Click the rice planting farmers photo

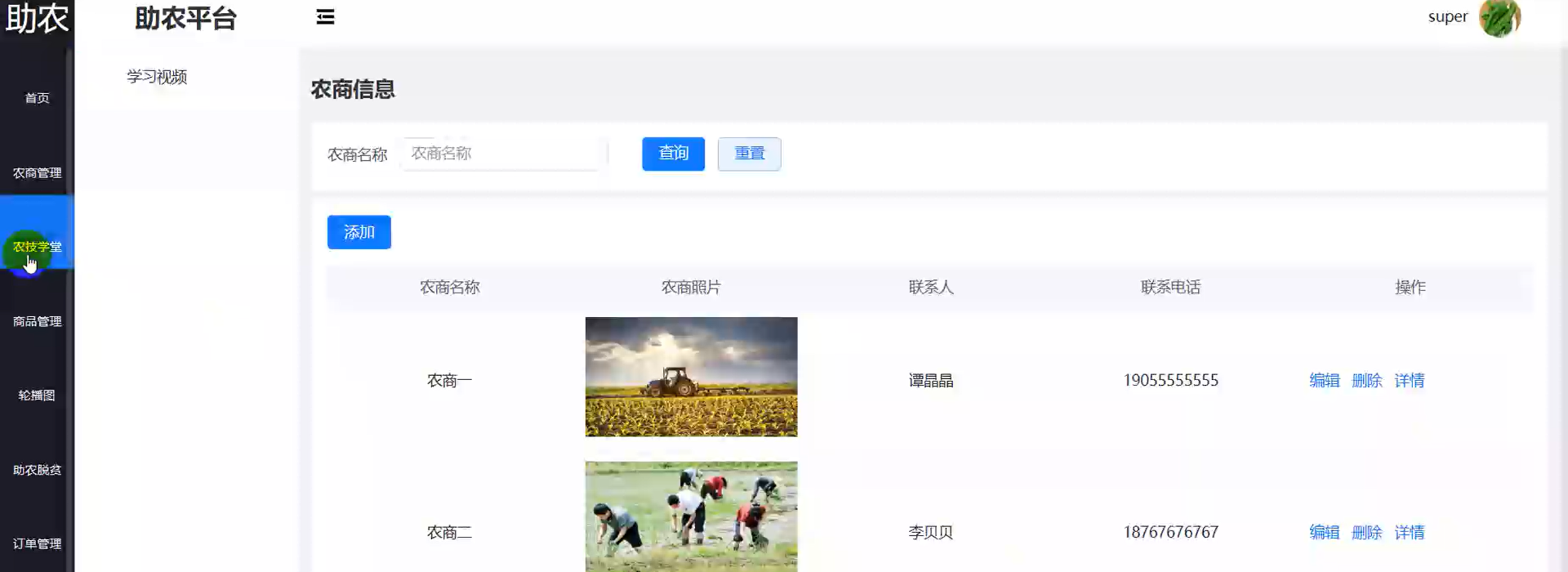tap(691, 516)
